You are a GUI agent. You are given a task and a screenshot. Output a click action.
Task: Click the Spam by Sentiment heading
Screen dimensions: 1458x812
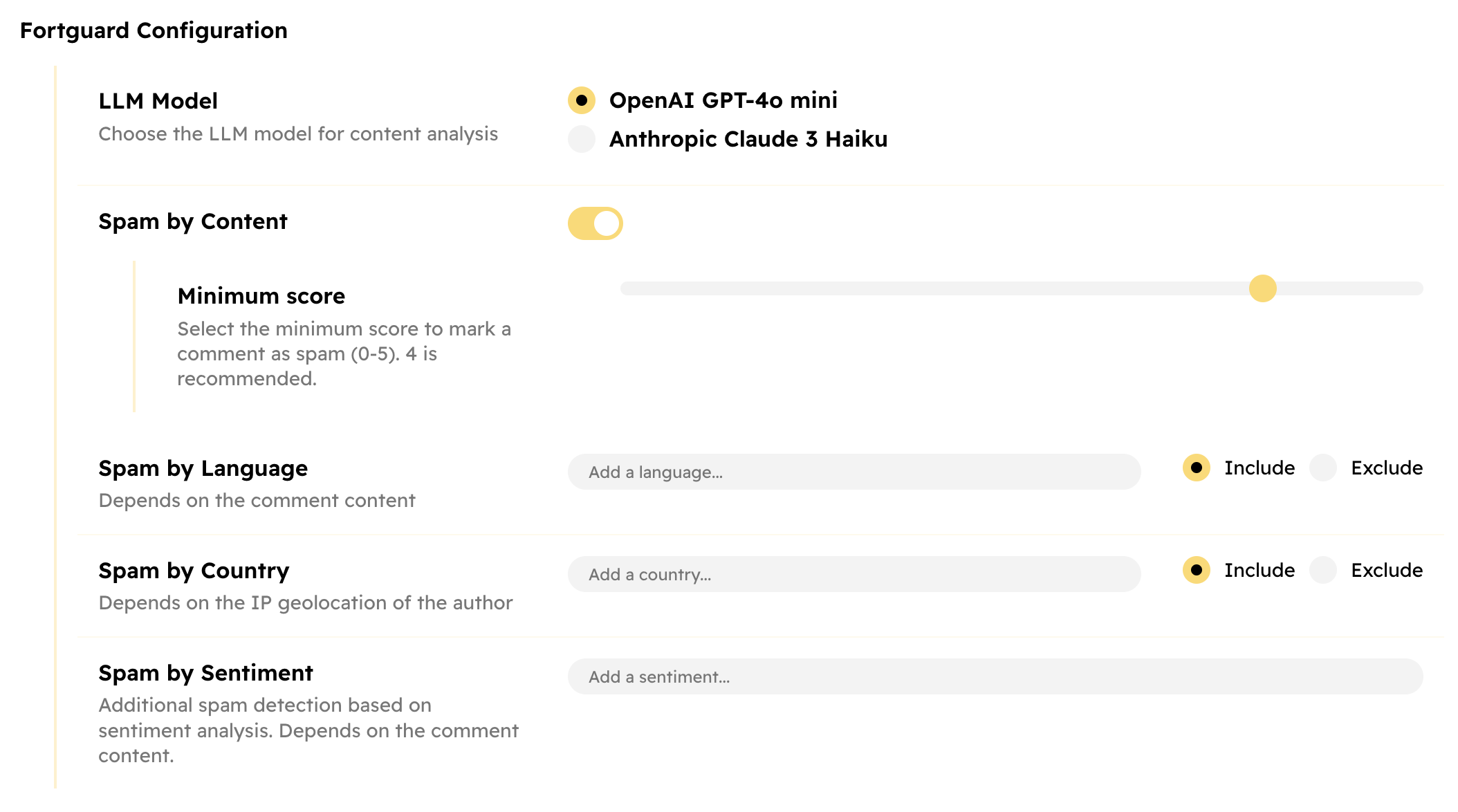[x=205, y=673]
